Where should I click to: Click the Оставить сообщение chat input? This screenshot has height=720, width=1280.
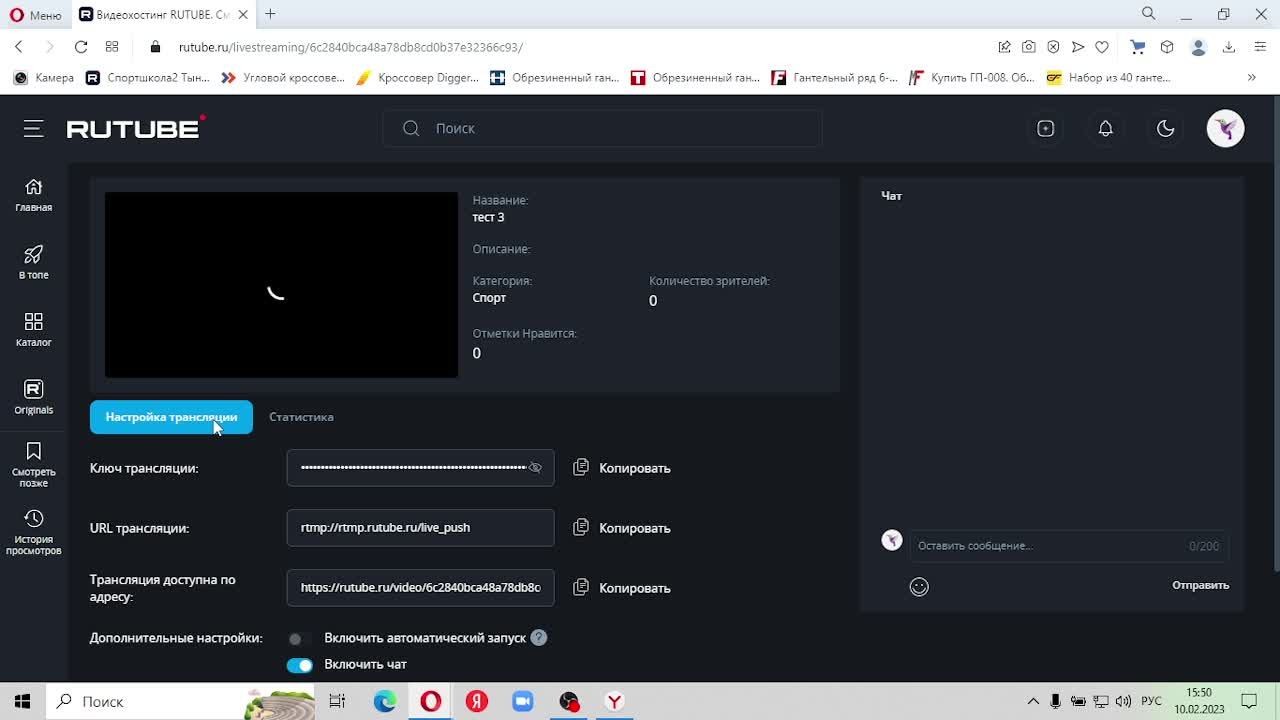coord(1068,546)
